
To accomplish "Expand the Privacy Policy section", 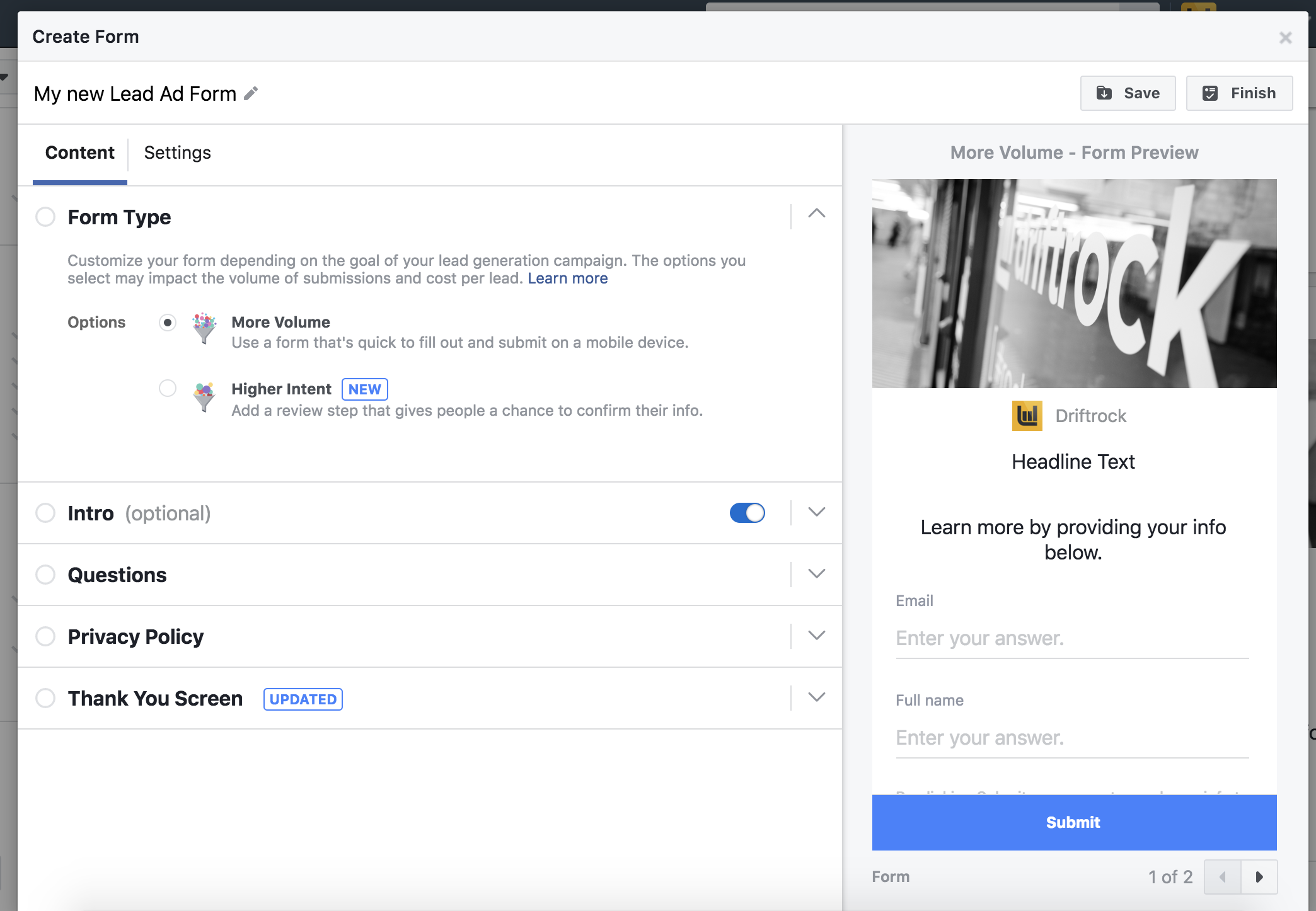I will pos(816,636).
